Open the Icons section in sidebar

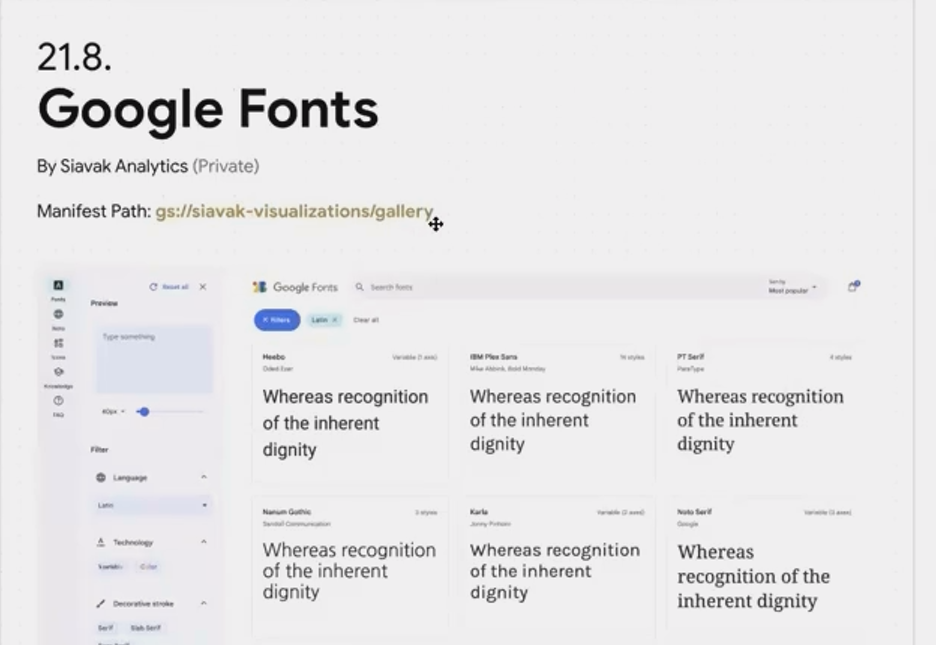pyautogui.click(x=58, y=348)
